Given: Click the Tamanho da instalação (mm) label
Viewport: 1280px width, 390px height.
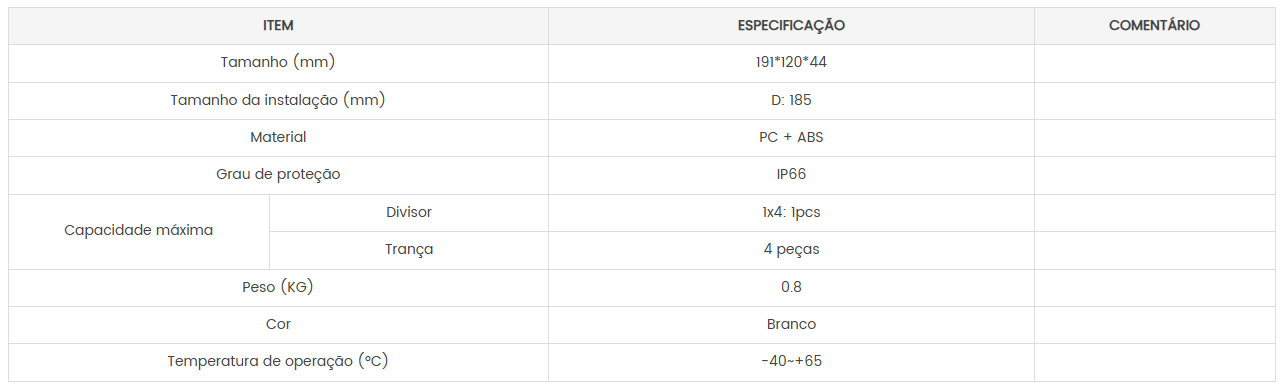Looking at the screenshot, I should click(x=278, y=100).
